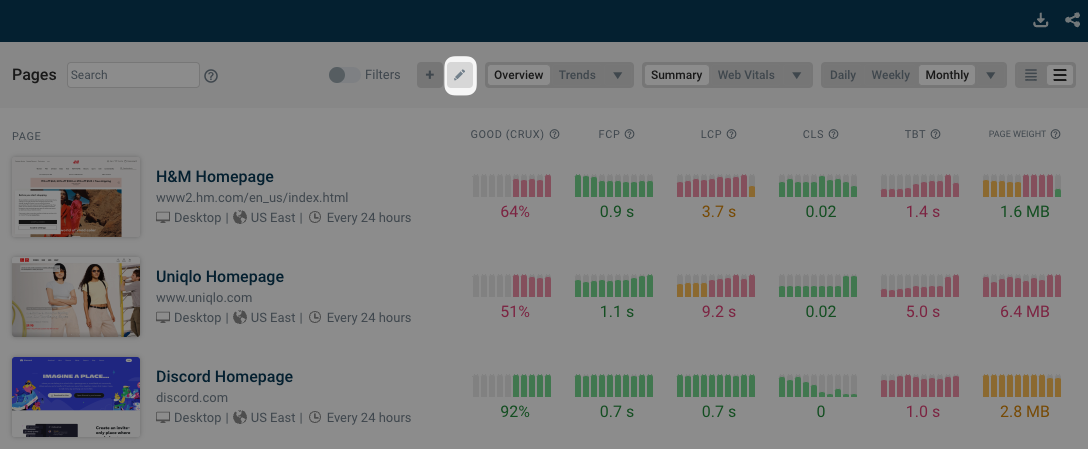1088x449 pixels.
Task: Open help icon next to PAGE WEIGHT
Action: (x=1055, y=134)
